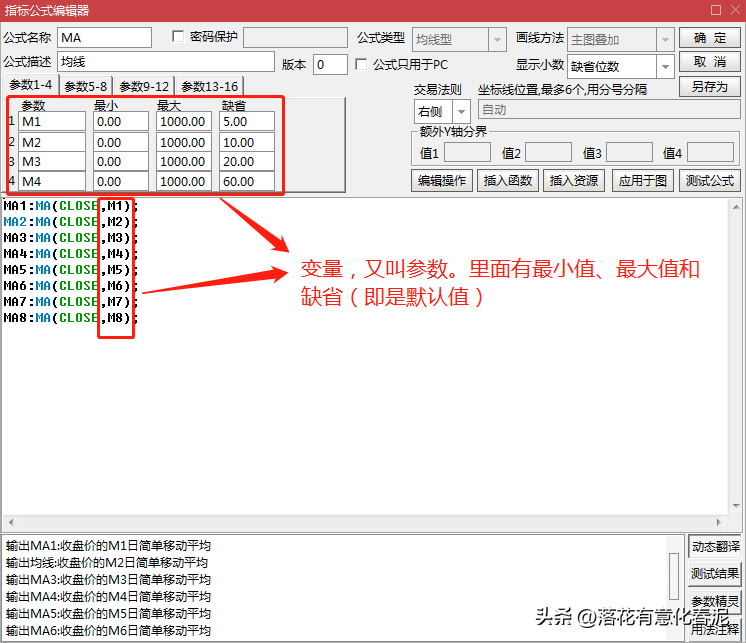Maximize the 指标公式编辑器 window
The width and height of the screenshot is (746, 643).
[x=716, y=10]
